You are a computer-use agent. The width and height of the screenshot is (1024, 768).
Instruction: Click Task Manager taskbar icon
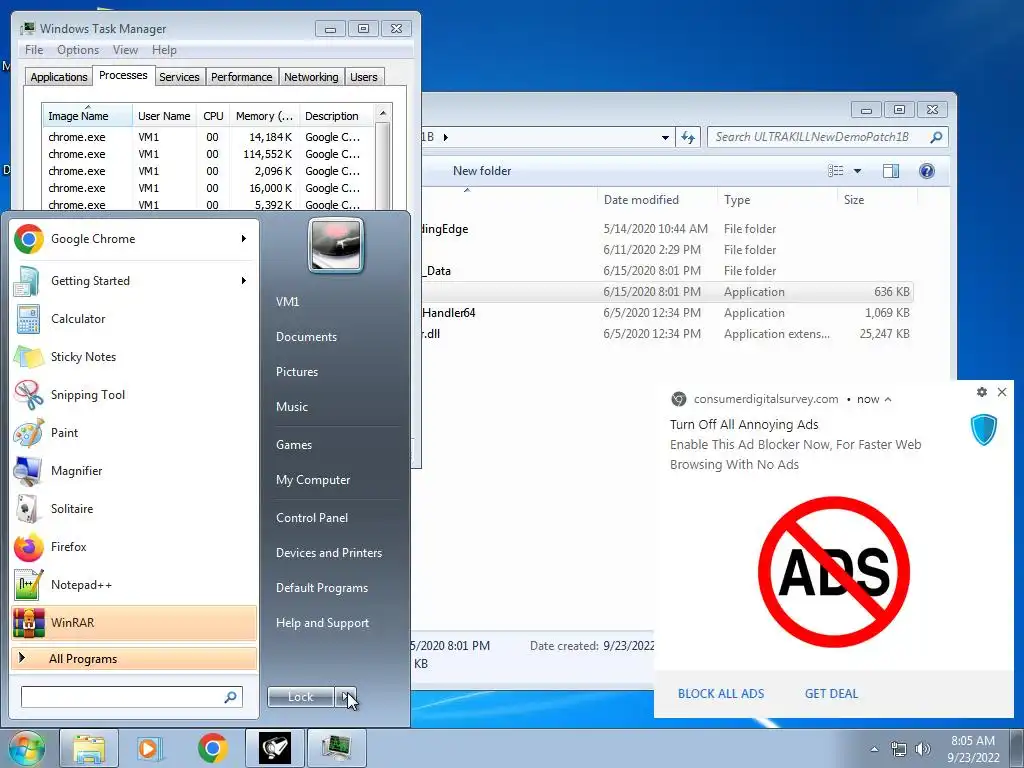[x=336, y=748]
